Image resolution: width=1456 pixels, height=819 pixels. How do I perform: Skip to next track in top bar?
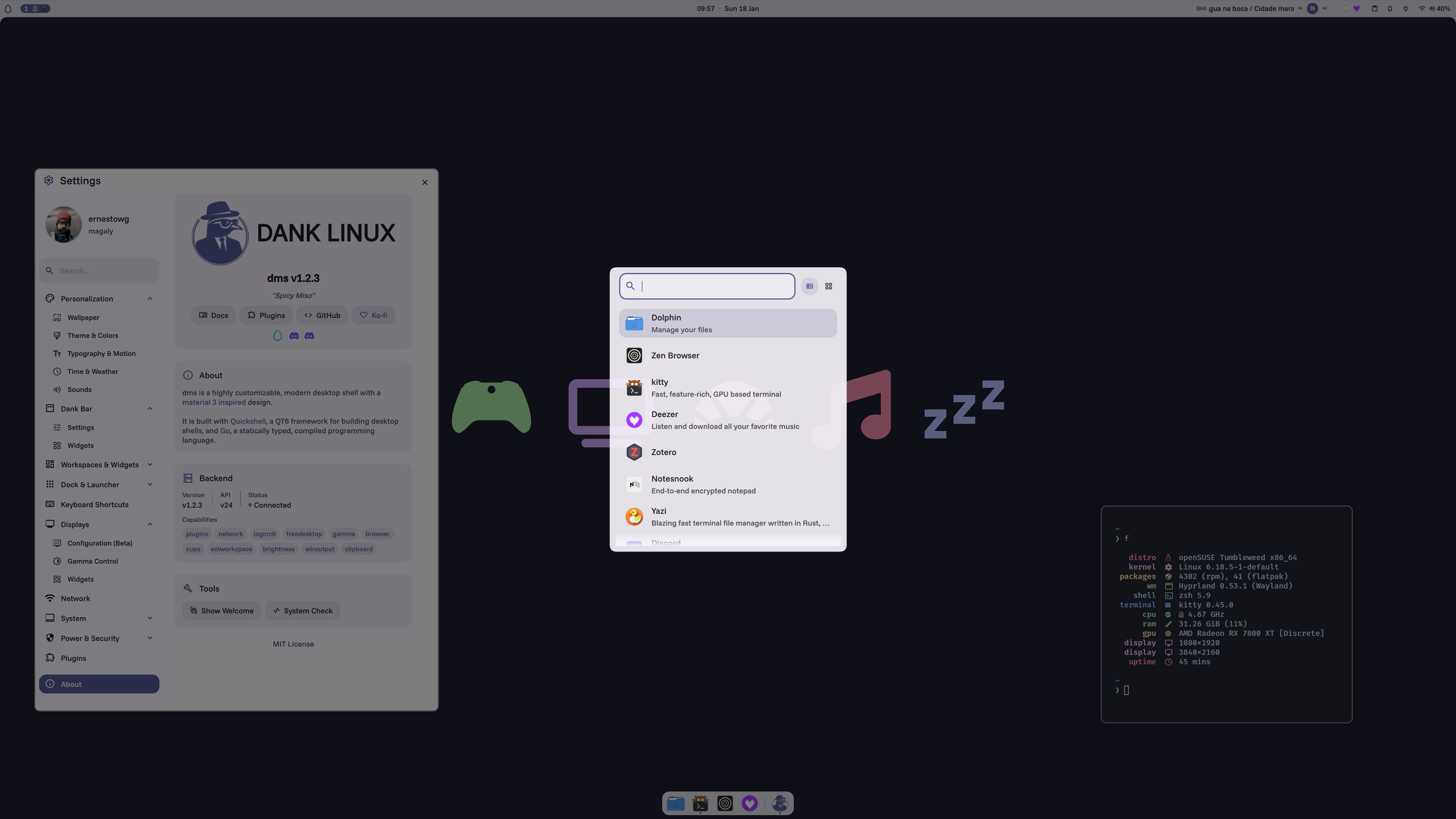pyautogui.click(x=1325, y=8)
